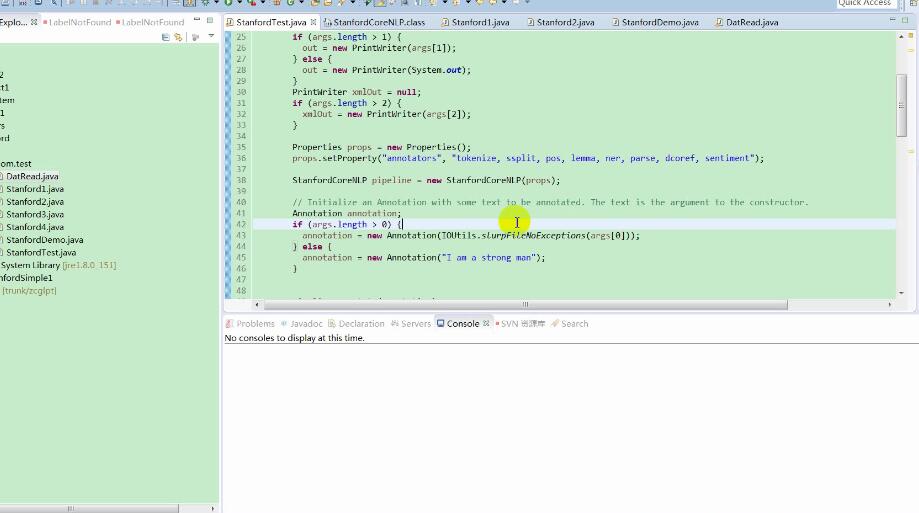Click the editor scrollbar down arrow

click(901, 293)
